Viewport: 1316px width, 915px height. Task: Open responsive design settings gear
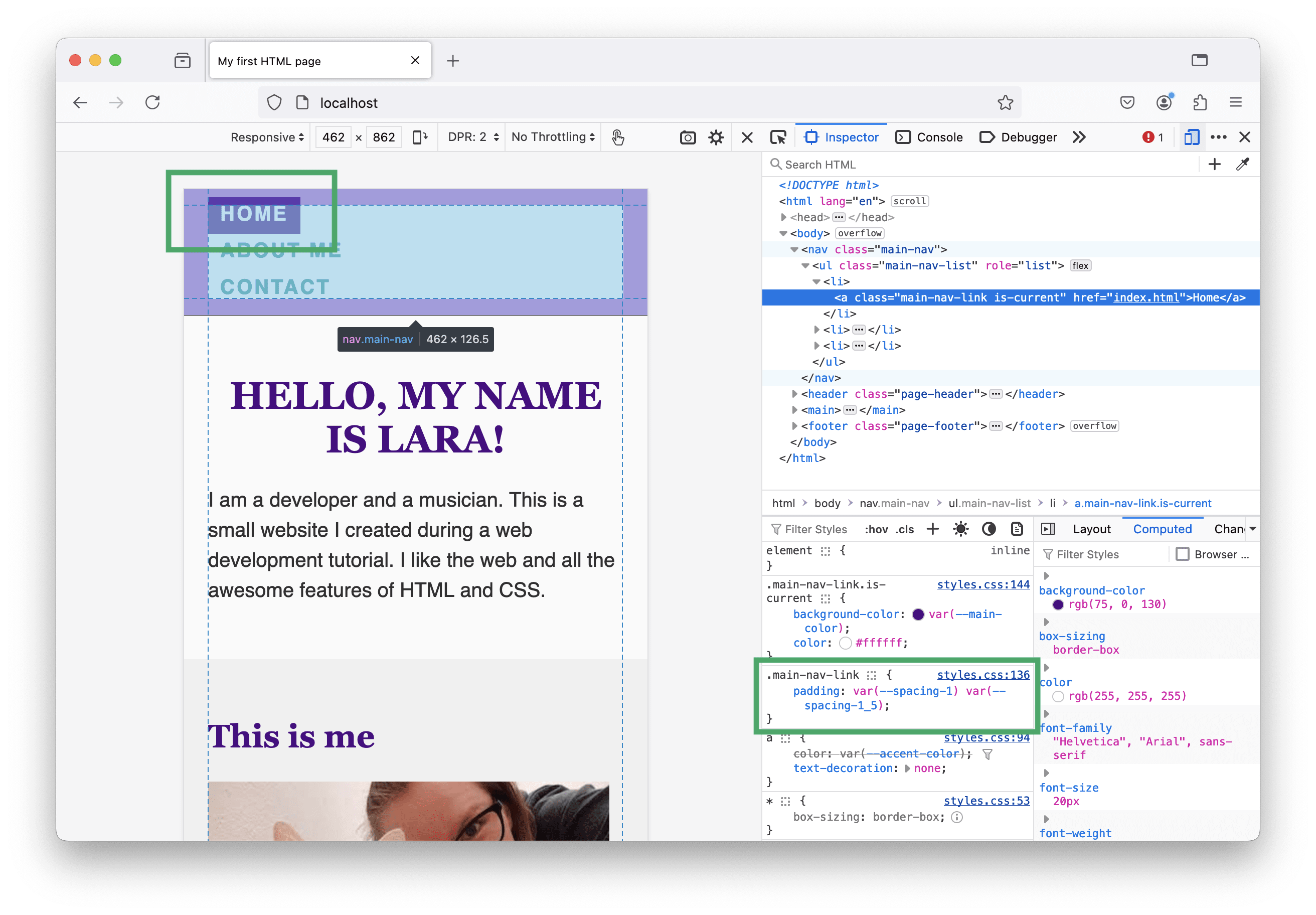[716, 137]
